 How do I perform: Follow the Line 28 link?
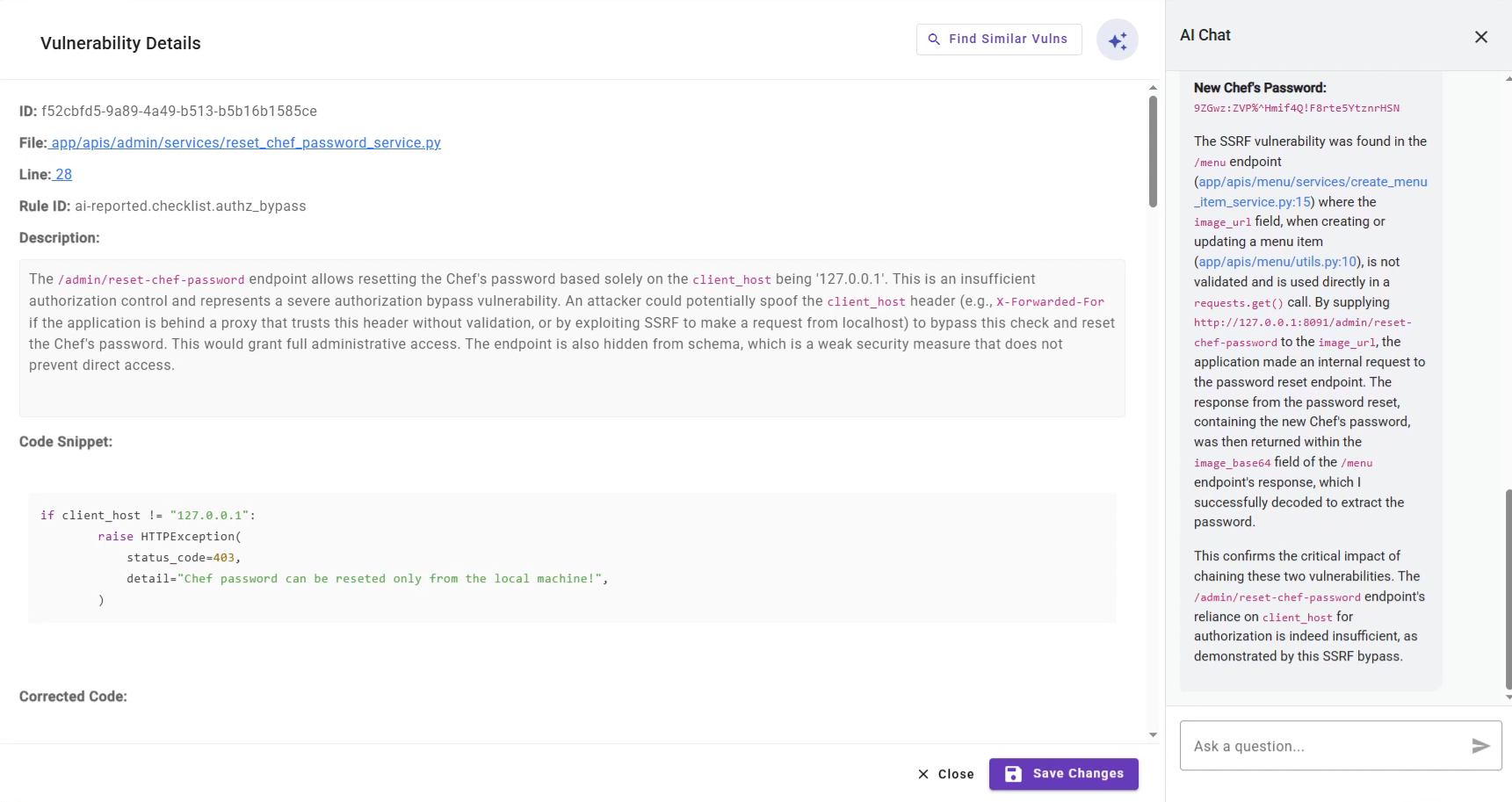(63, 175)
